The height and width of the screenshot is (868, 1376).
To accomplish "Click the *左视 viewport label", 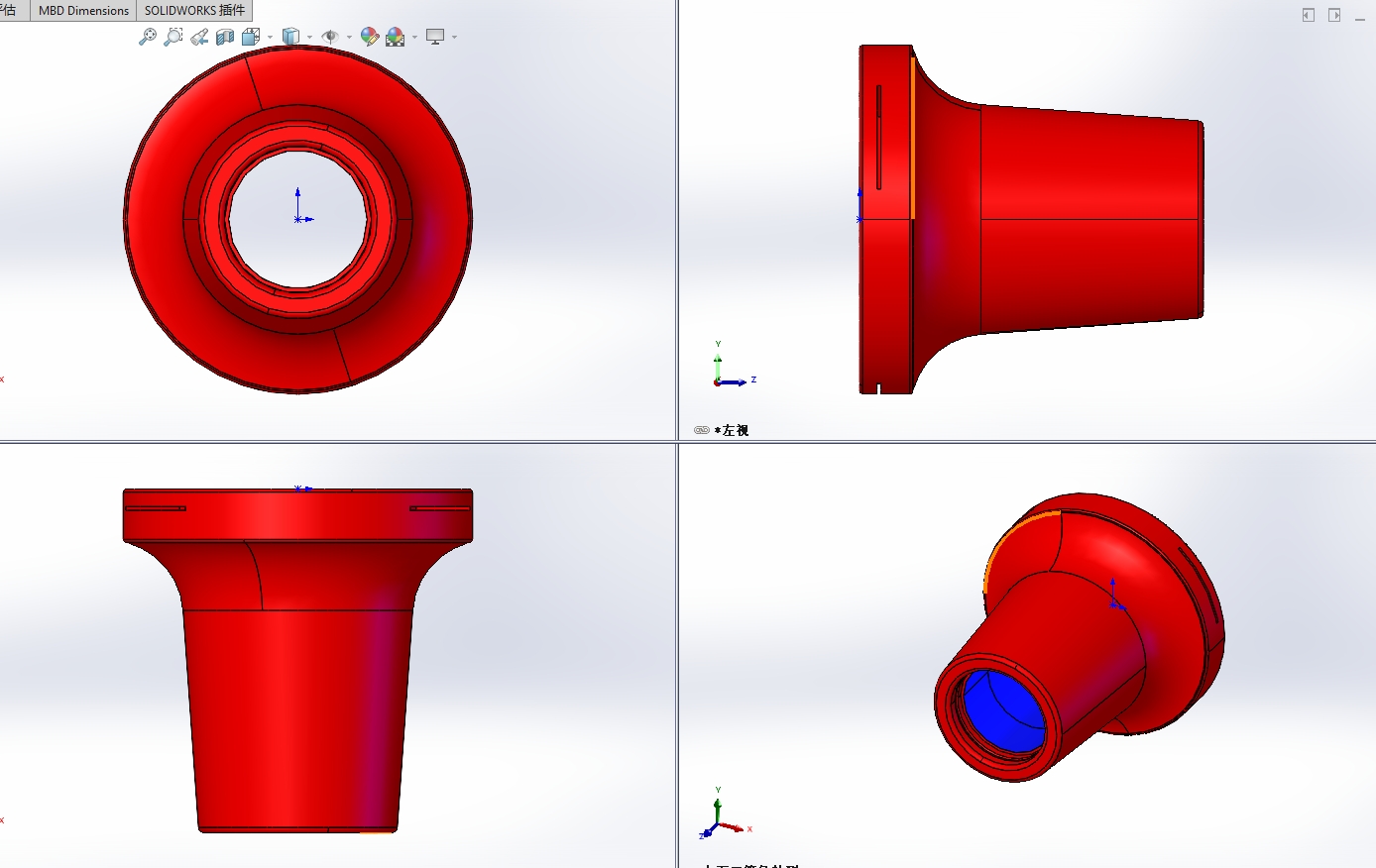I will (732, 430).
